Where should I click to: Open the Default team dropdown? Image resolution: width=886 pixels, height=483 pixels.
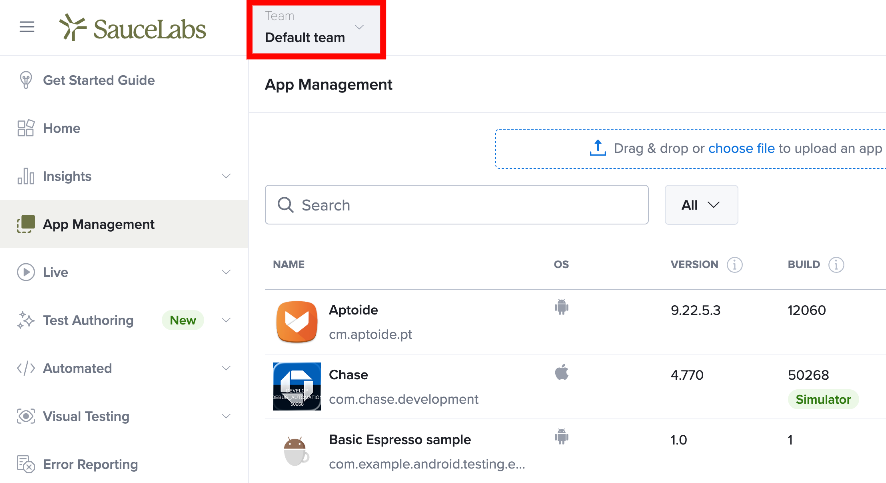tap(316, 28)
